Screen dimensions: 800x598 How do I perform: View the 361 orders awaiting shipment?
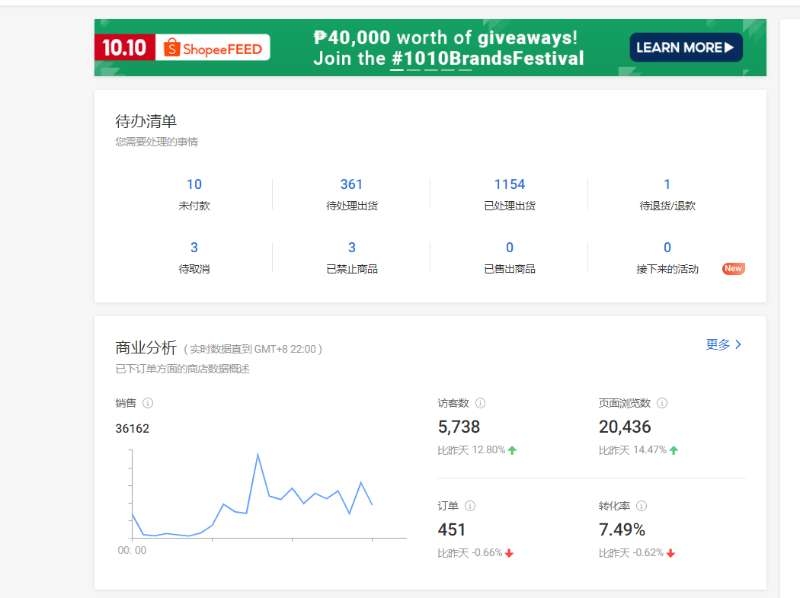tap(351, 184)
